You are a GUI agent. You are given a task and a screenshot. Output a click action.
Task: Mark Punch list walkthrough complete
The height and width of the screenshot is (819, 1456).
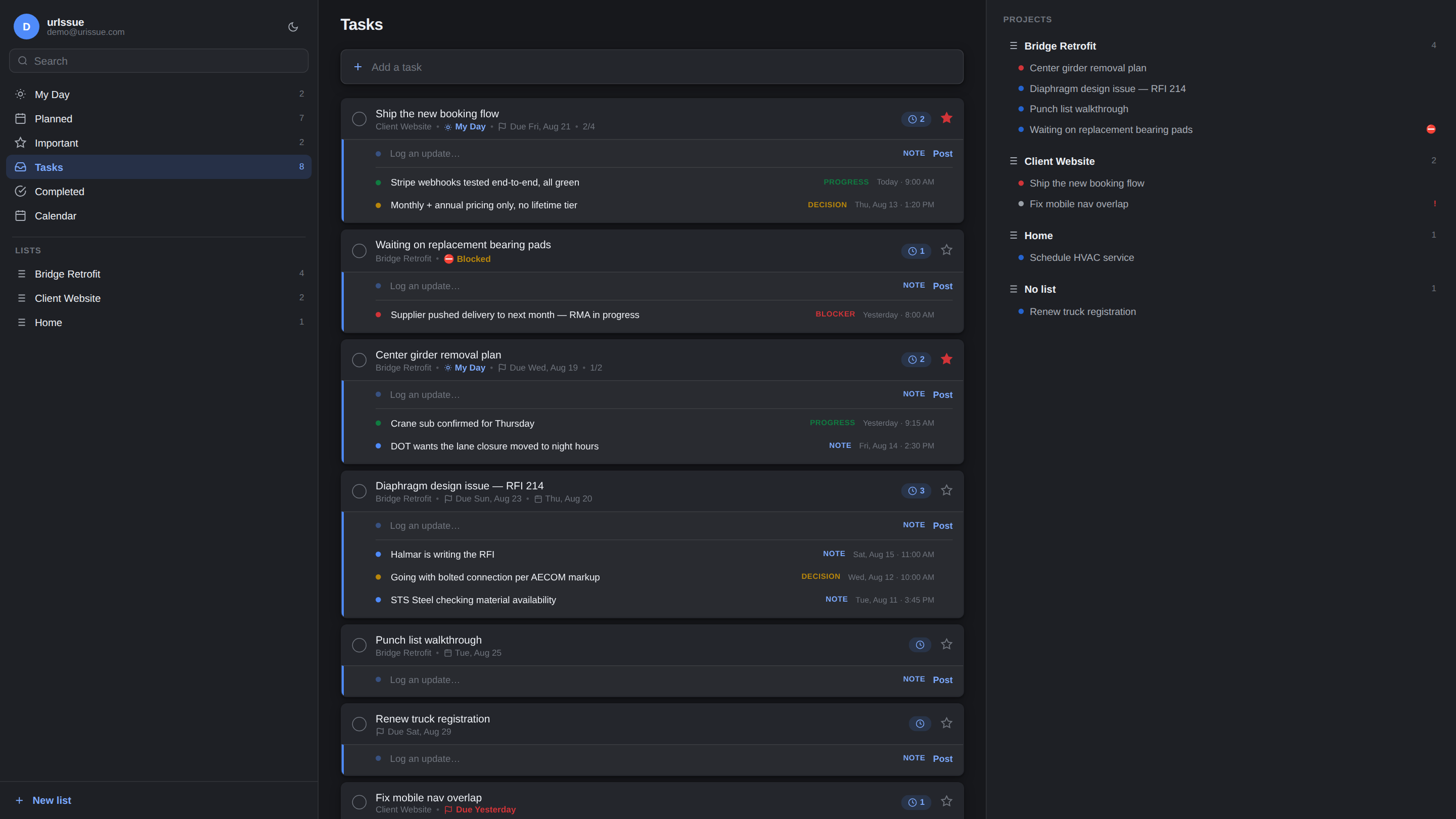point(359,645)
